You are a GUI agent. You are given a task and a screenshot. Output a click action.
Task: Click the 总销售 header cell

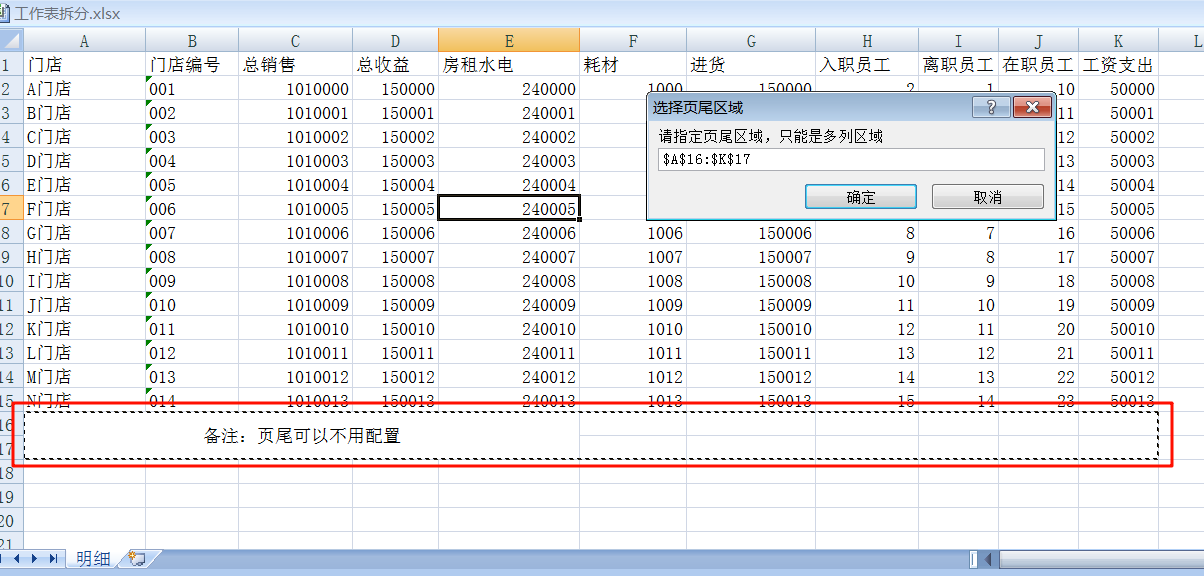click(x=295, y=65)
